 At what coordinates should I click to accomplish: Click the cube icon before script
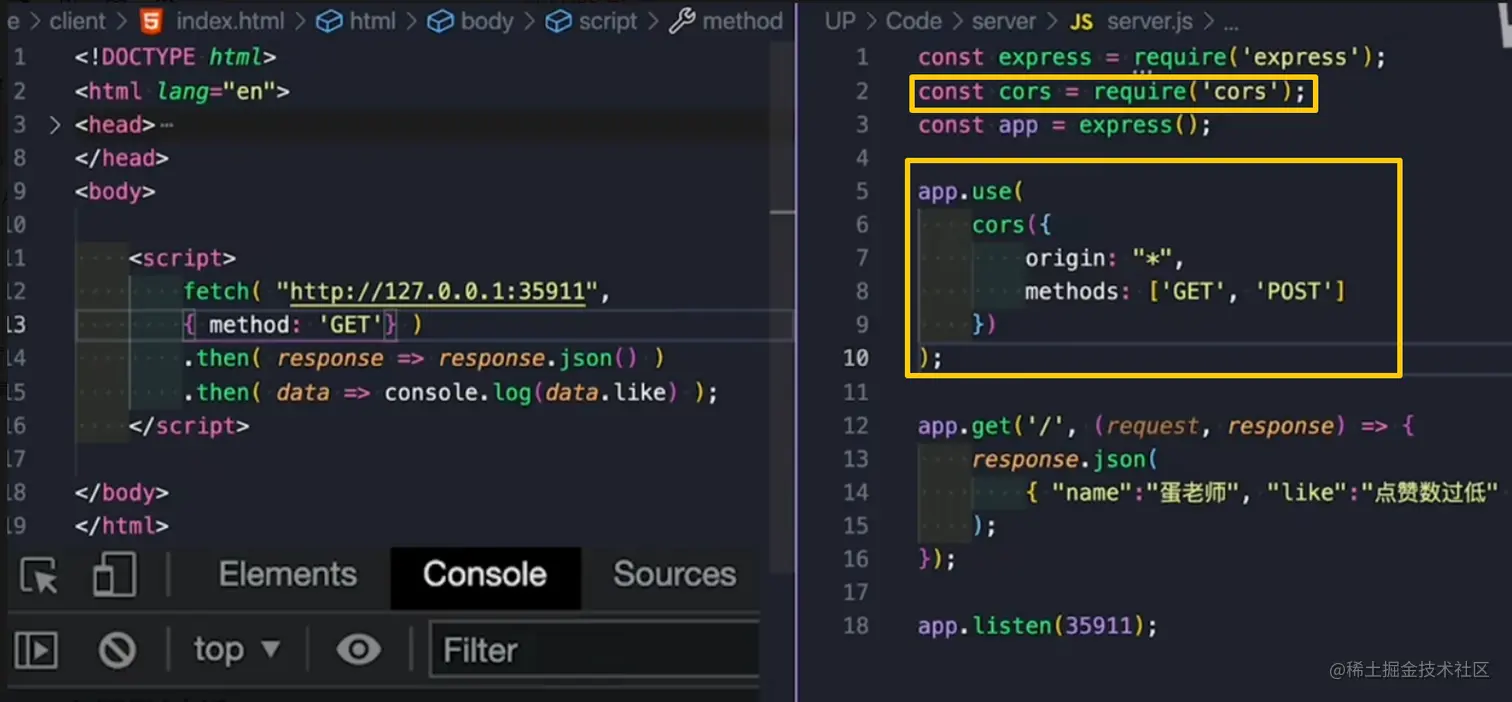tap(559, 20)
